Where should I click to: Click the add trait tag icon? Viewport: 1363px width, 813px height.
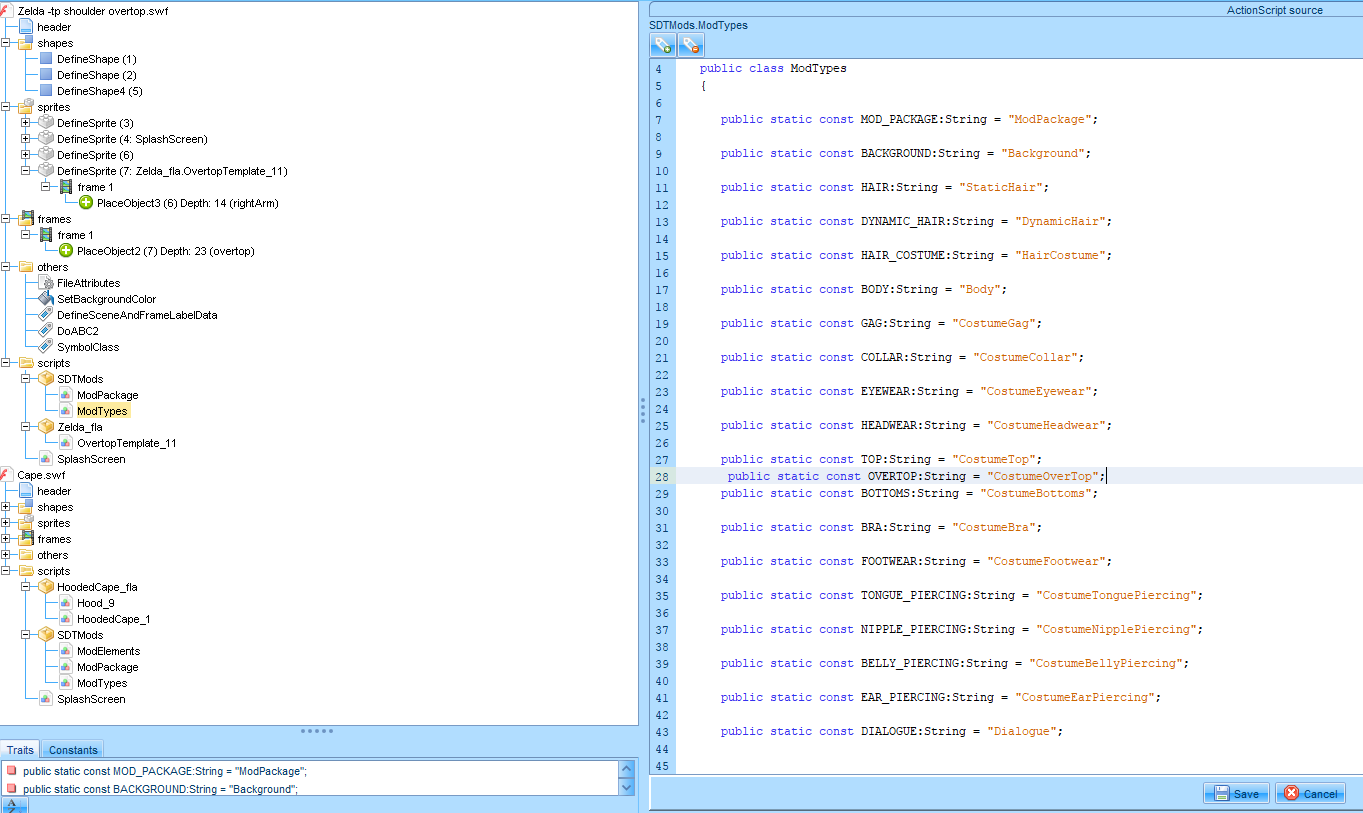click(663, 45)
